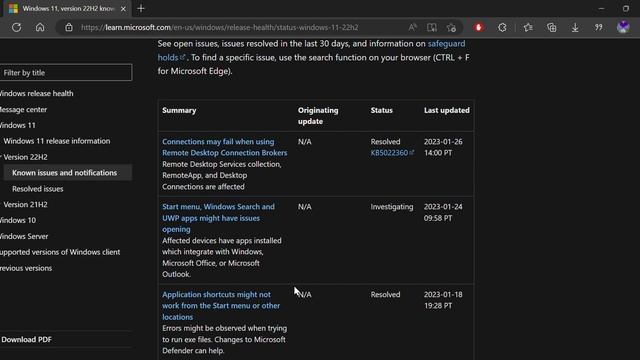Click the 2023-01-18 19:28 PT date cell
Viewport: 640px width, 360px height.
click(x=443, y=300)
